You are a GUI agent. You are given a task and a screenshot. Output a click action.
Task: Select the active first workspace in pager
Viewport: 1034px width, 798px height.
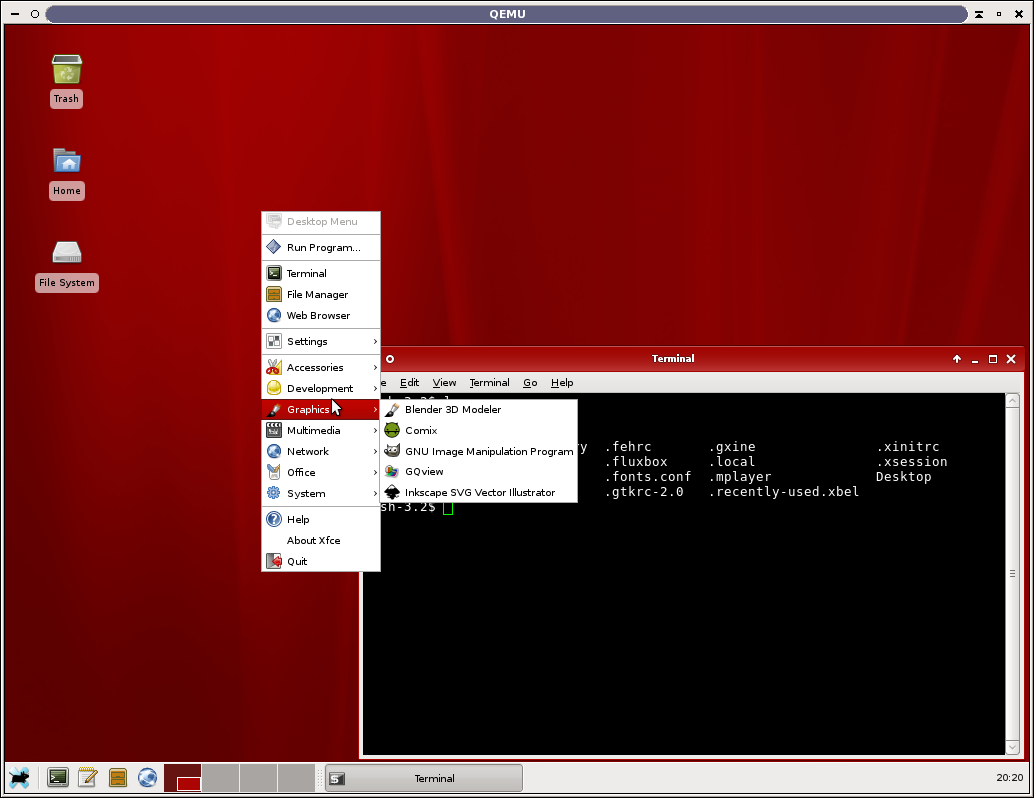point(183,778)
